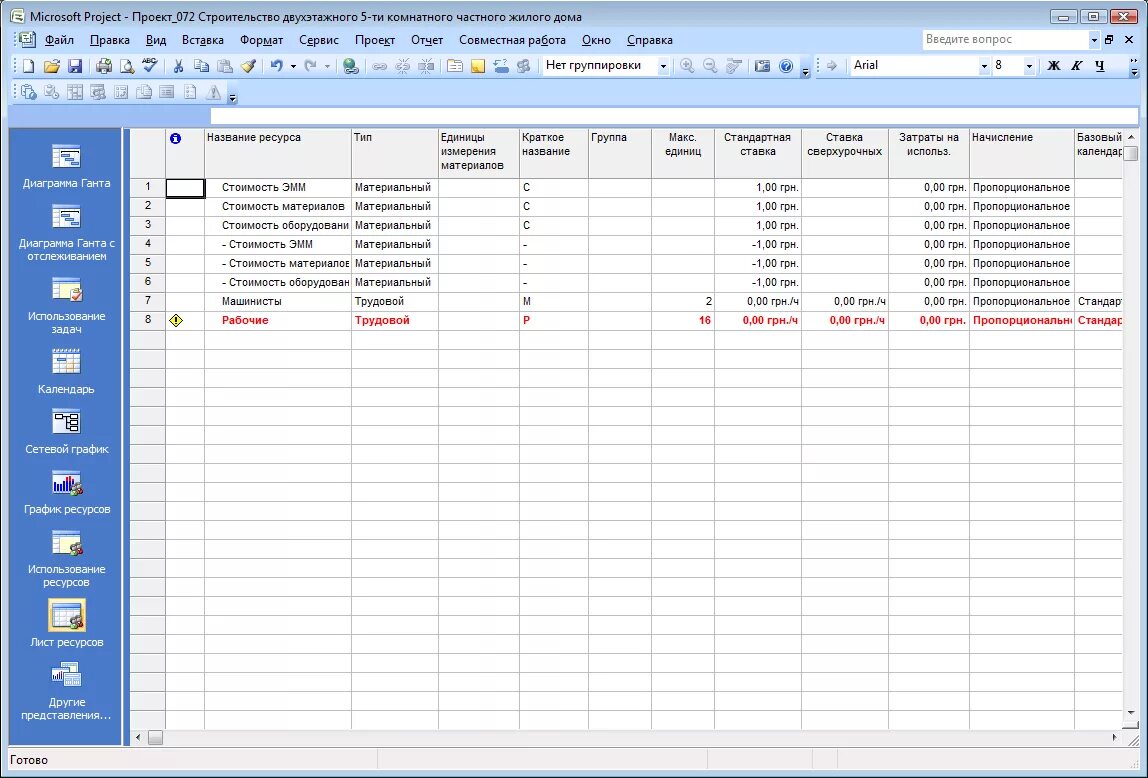This screenshot has height=778, width=1148.
Task: Create a new project file
Action: tap(29, 66)
